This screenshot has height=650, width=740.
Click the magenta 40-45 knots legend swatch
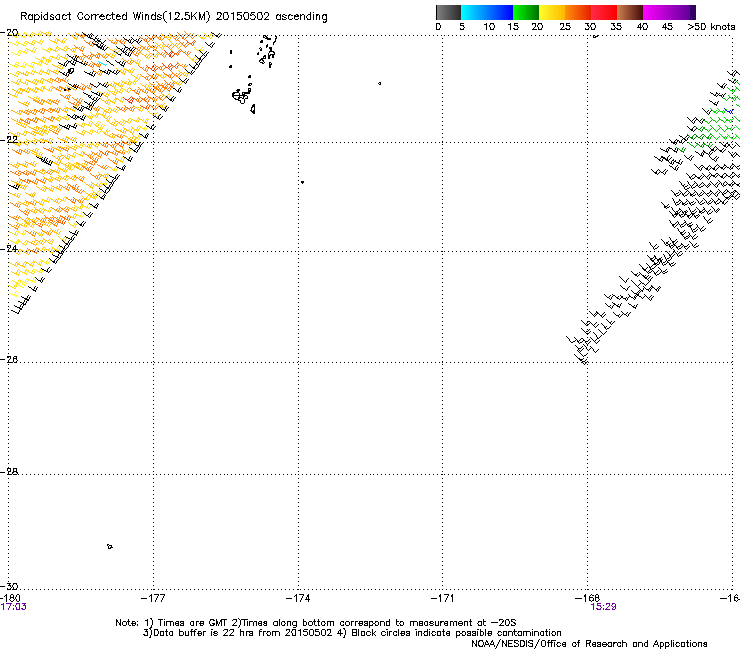click(656, 12)
